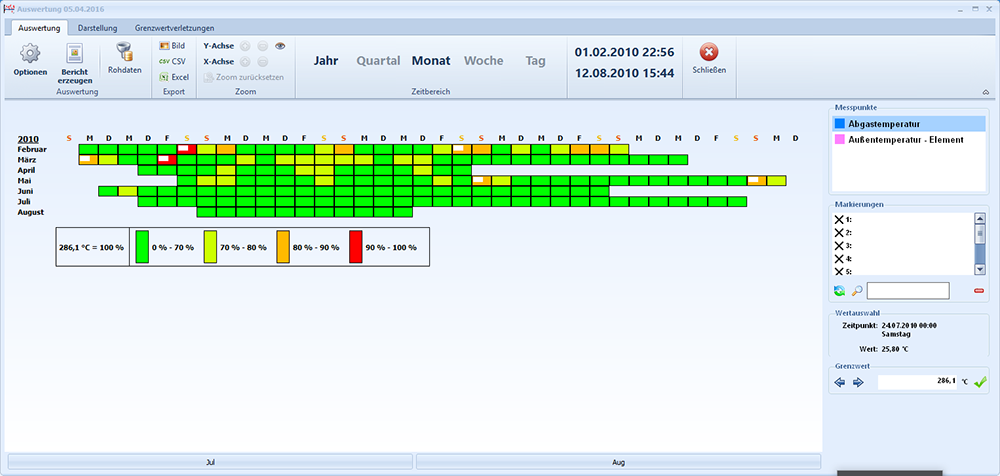This screenshot has width=1000, height=476.
Task: Click the Markierungen scrollbar thumb
Action: [980, 234]
